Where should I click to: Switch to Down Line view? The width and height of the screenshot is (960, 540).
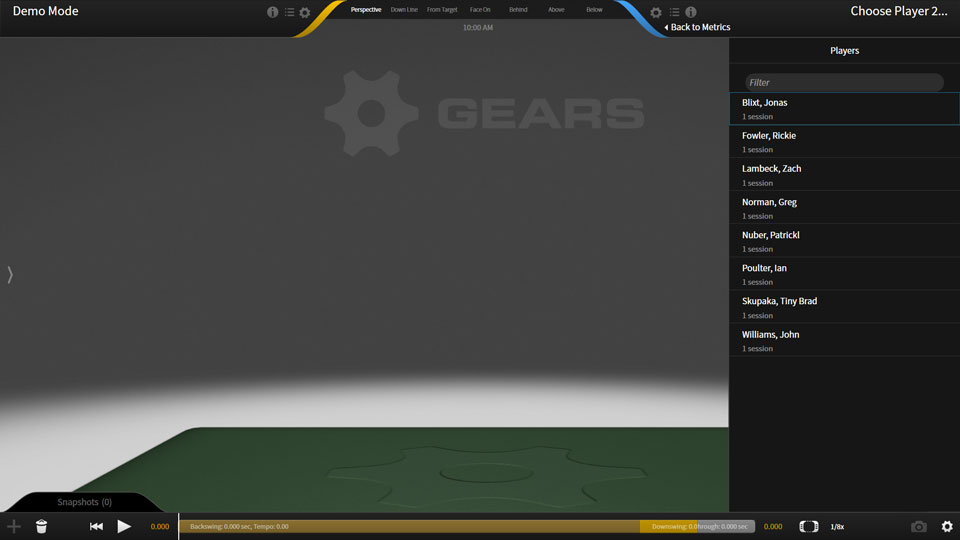[404, 10]
